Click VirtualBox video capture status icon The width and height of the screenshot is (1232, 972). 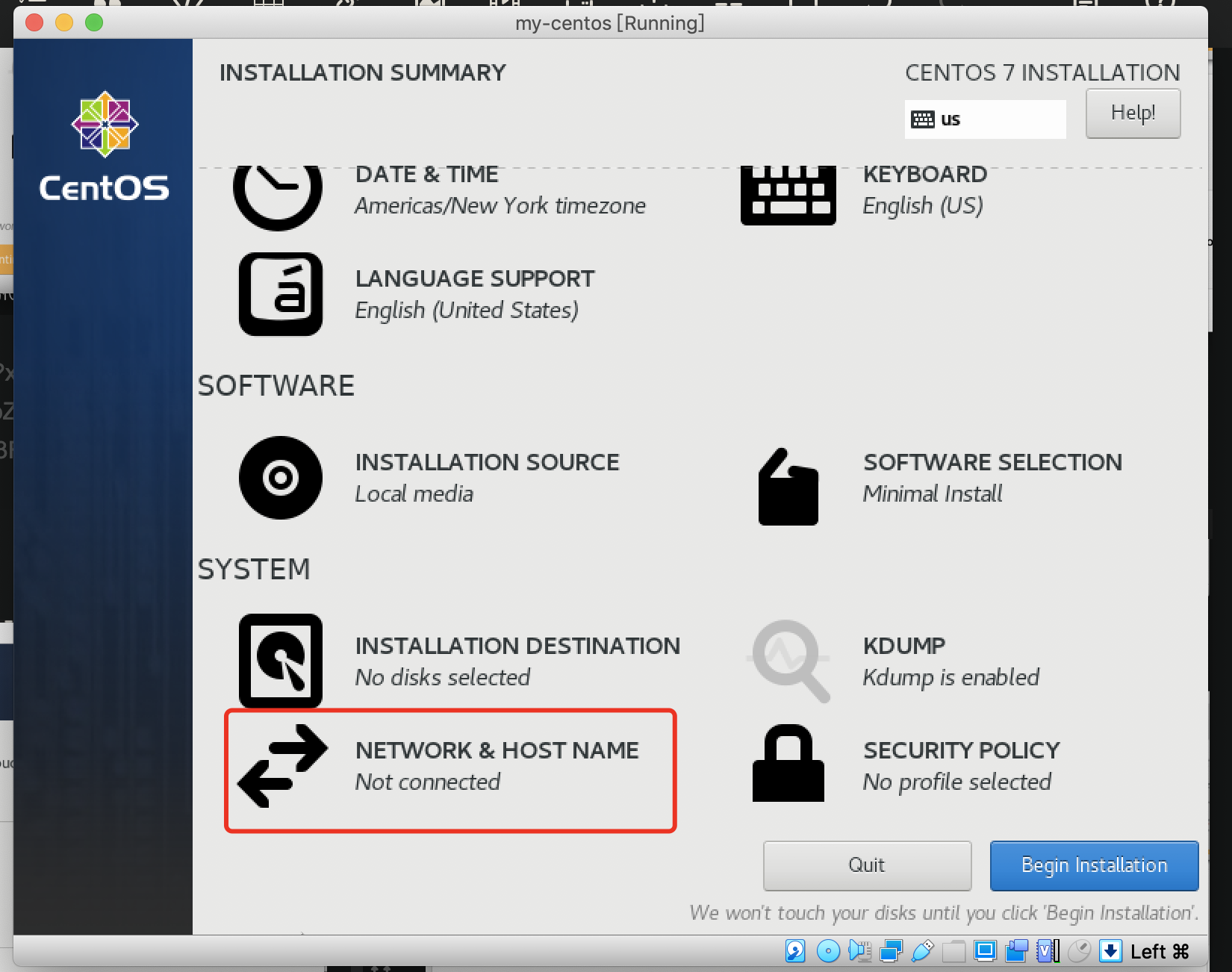point(1017,951)
